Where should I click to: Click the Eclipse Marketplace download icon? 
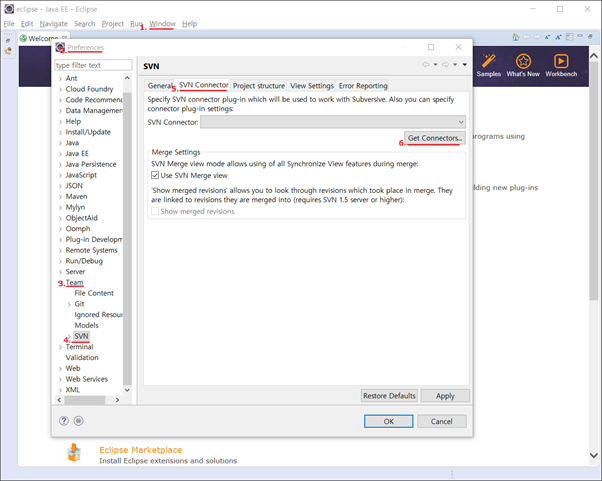pos(74,452)
